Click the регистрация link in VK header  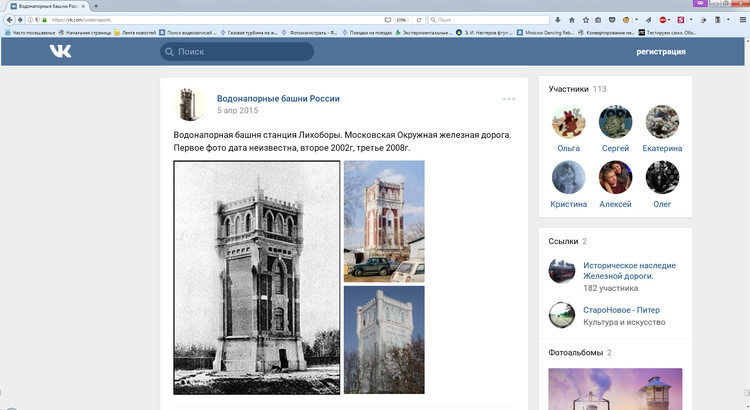[x=661, y=52]
